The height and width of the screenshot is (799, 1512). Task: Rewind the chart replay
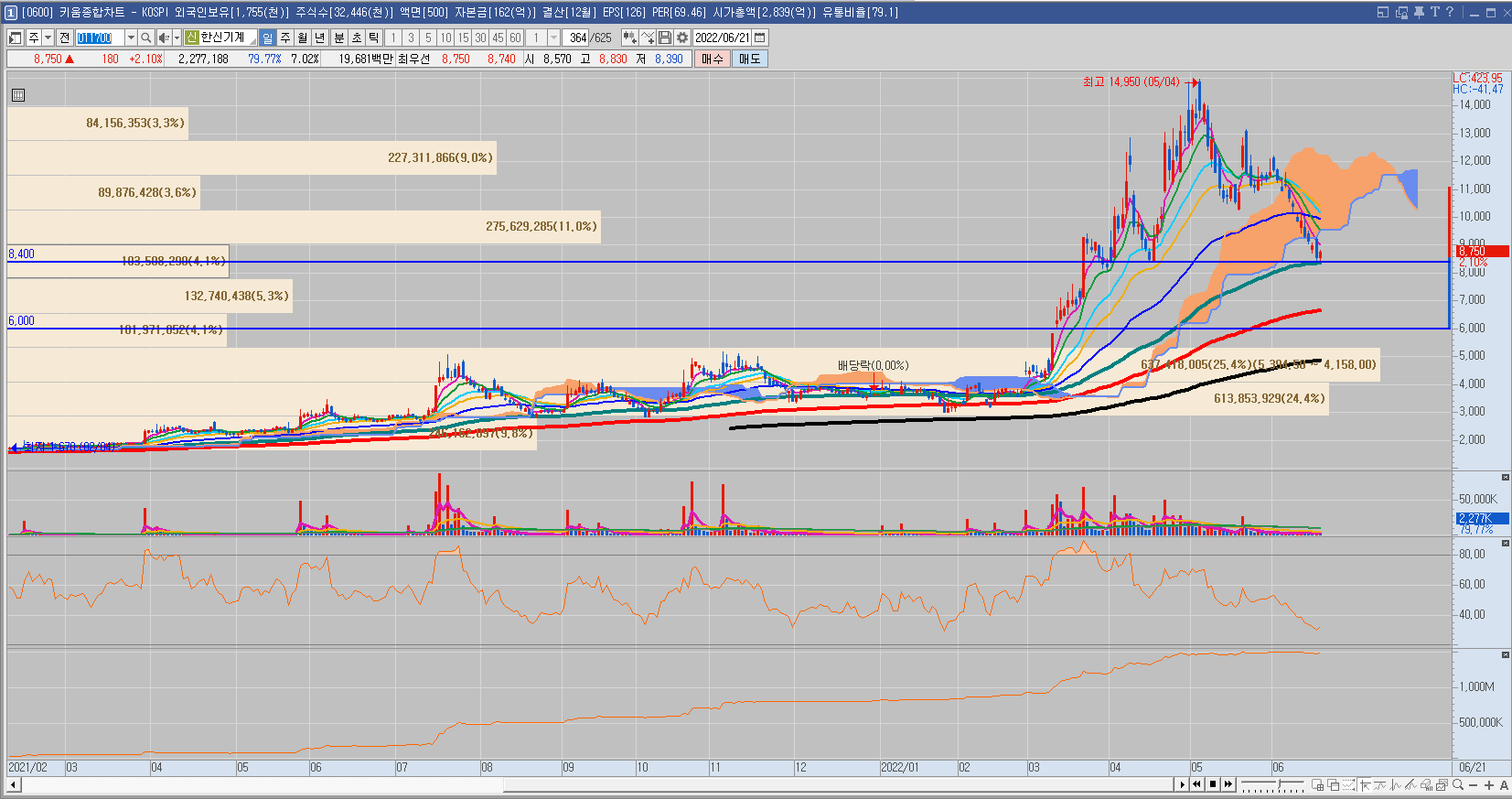click(1196, 784)
